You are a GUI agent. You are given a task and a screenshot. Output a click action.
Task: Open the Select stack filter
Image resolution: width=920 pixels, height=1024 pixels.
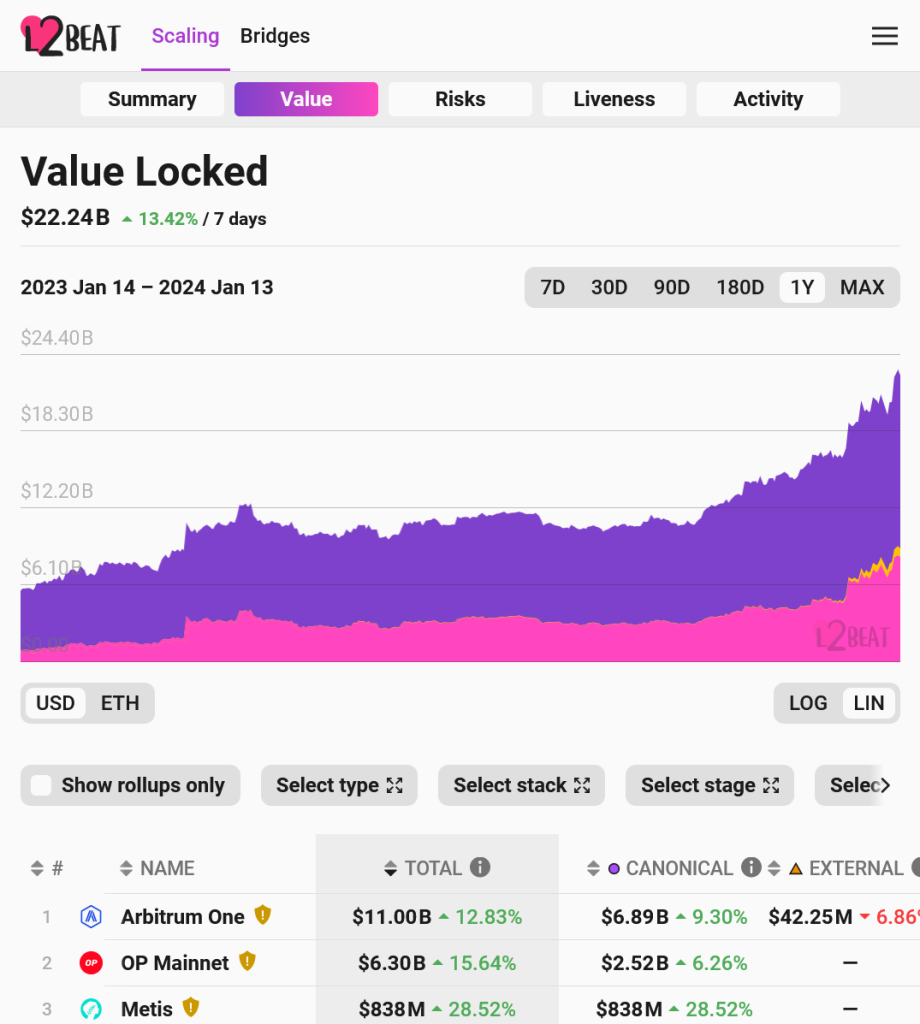(522, 785)
